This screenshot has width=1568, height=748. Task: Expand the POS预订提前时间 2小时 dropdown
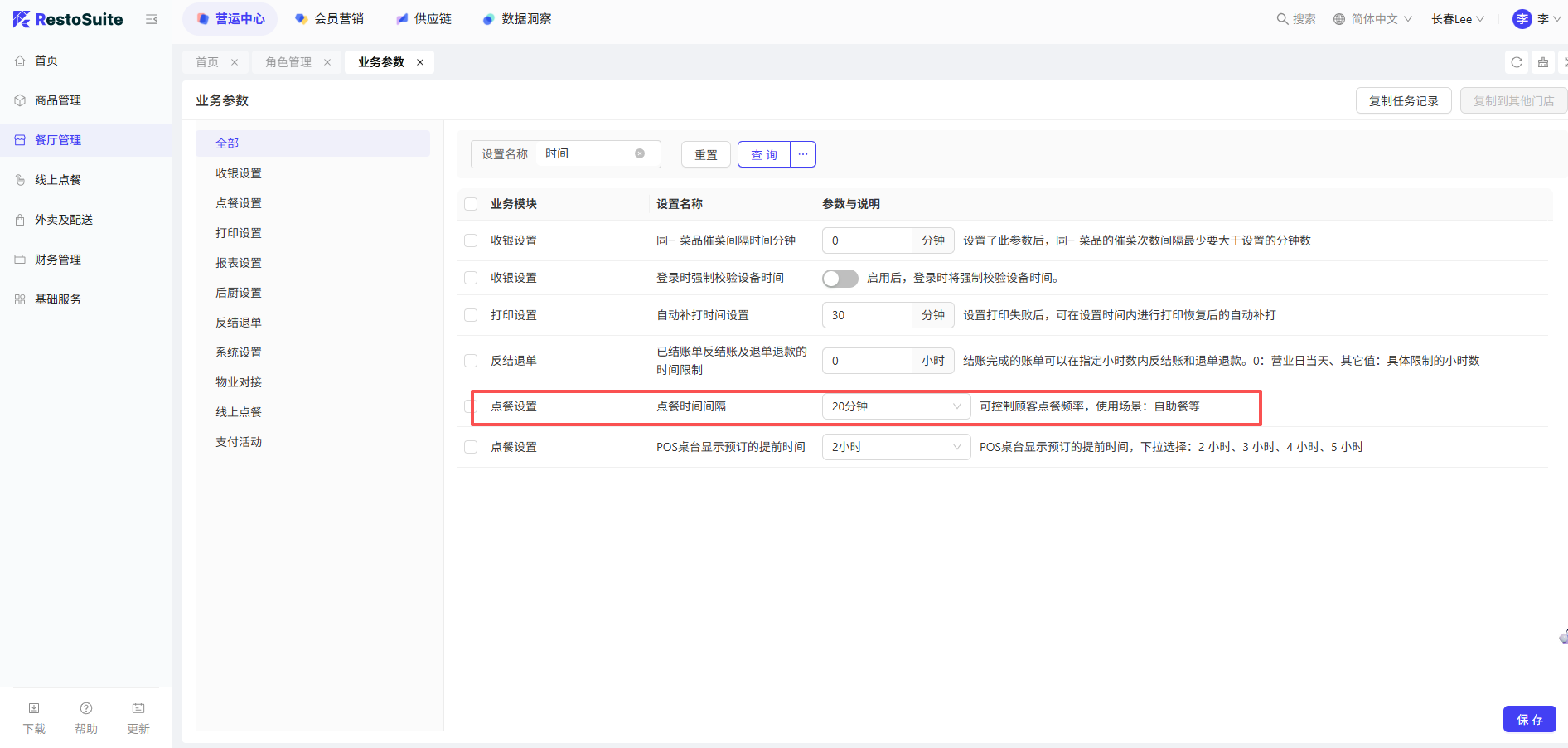click(895, 447)
